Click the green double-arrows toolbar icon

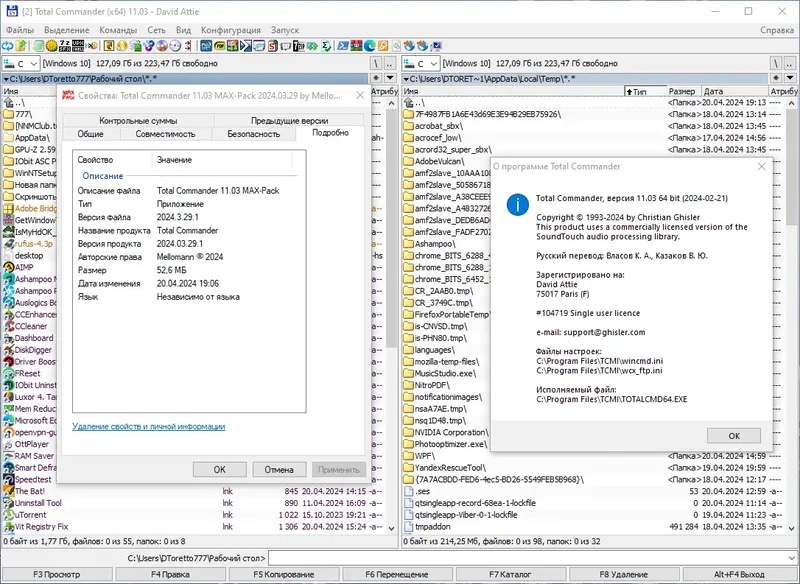point(312,46)
